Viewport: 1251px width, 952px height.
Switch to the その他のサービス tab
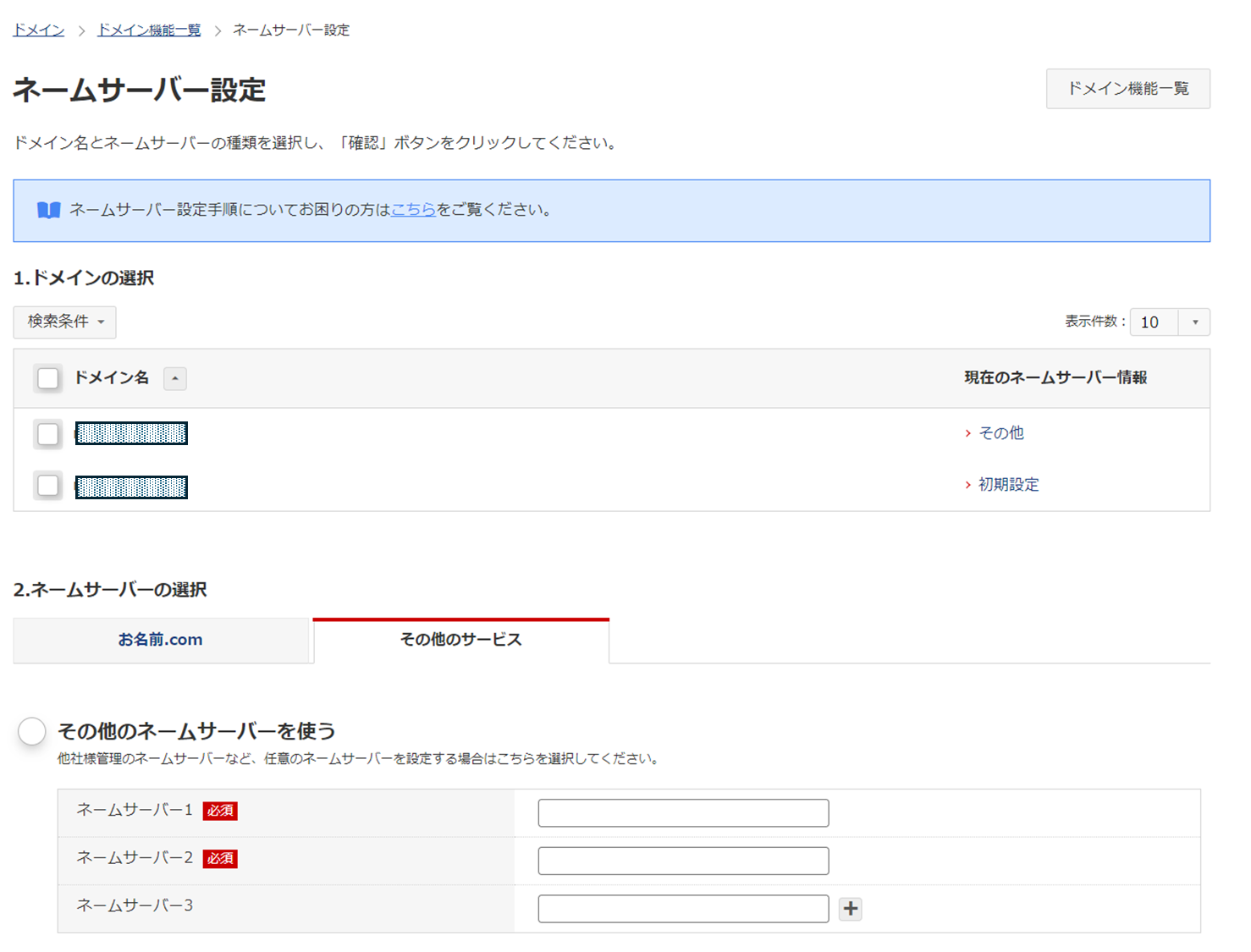point(461,640)
